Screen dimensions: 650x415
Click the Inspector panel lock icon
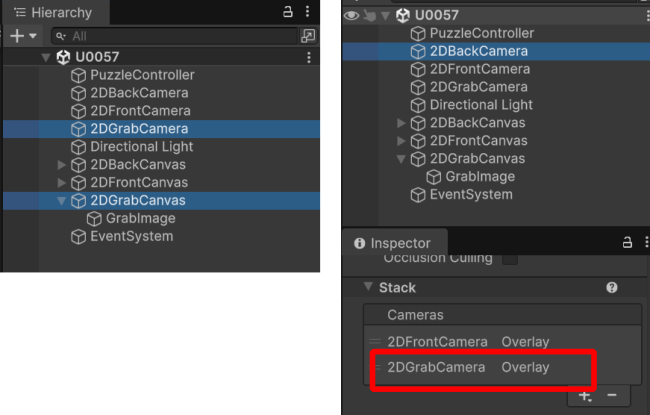[628, 243]
